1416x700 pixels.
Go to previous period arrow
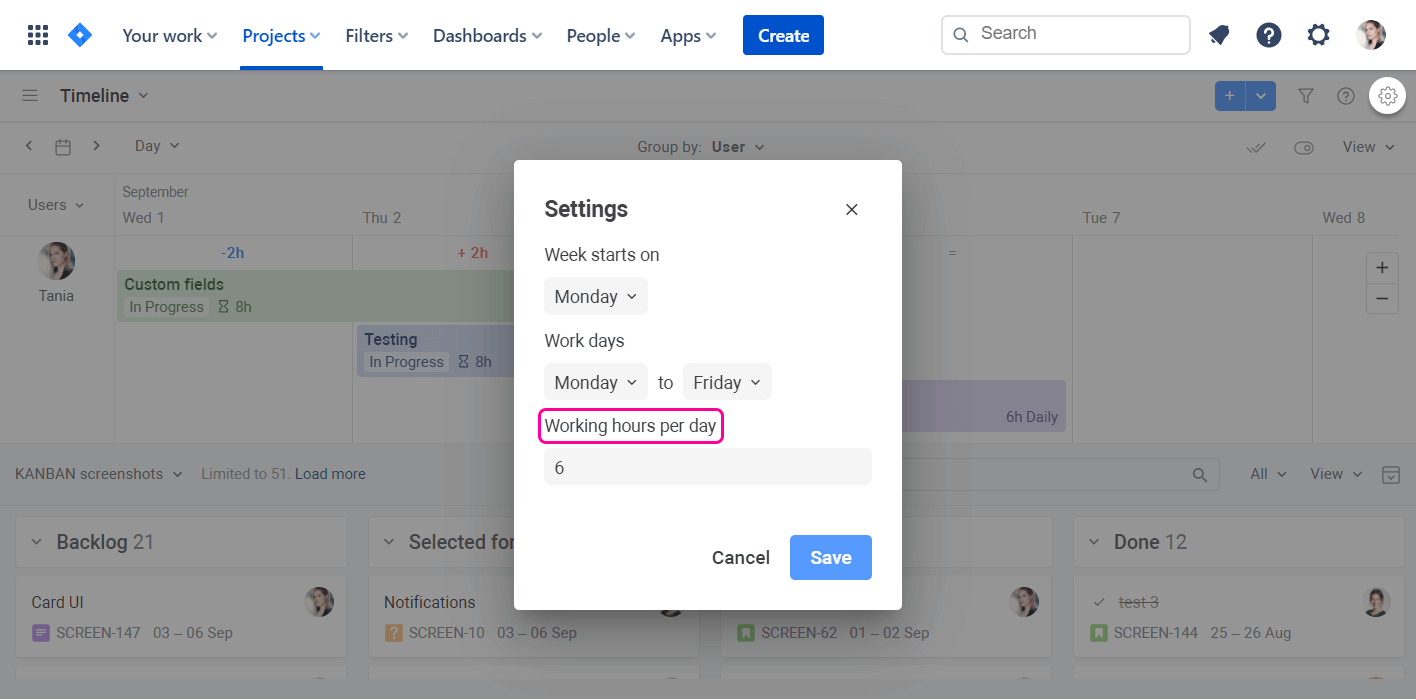point(29,146)
